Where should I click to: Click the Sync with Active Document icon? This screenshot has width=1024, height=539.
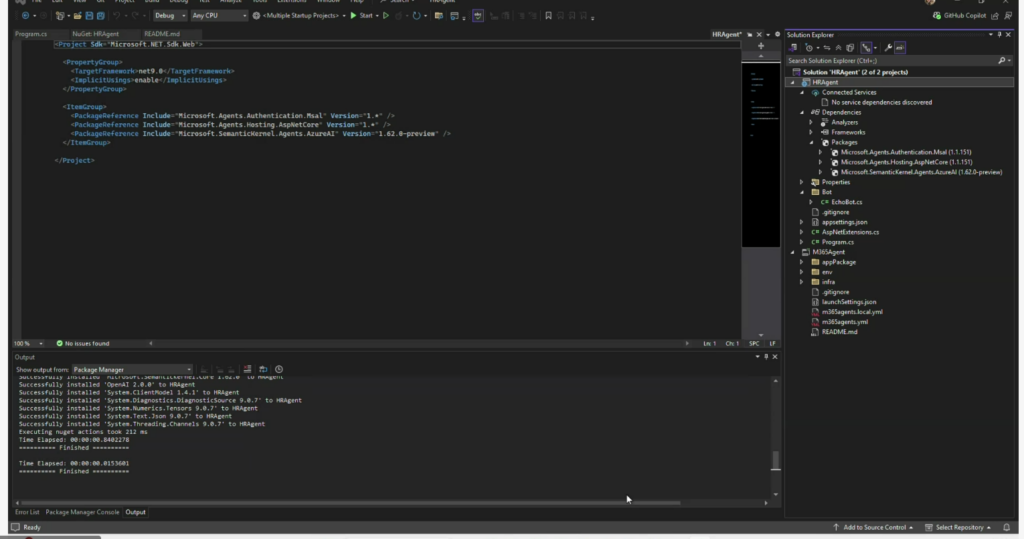coord(827,48)
